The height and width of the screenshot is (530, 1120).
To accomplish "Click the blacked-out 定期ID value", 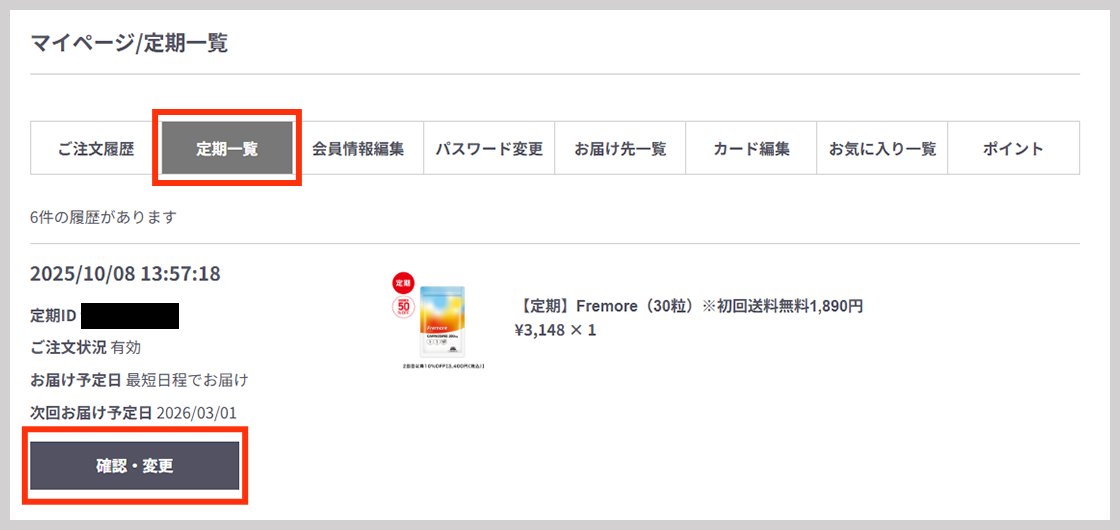I will 130,317.
